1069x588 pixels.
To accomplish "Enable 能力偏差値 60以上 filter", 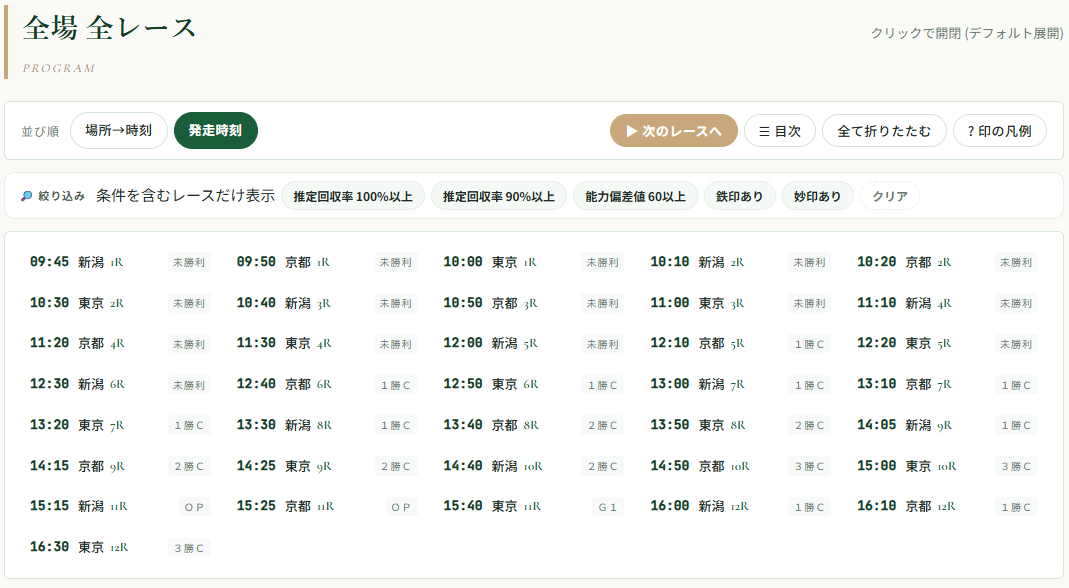I will [x=635, y=196].
